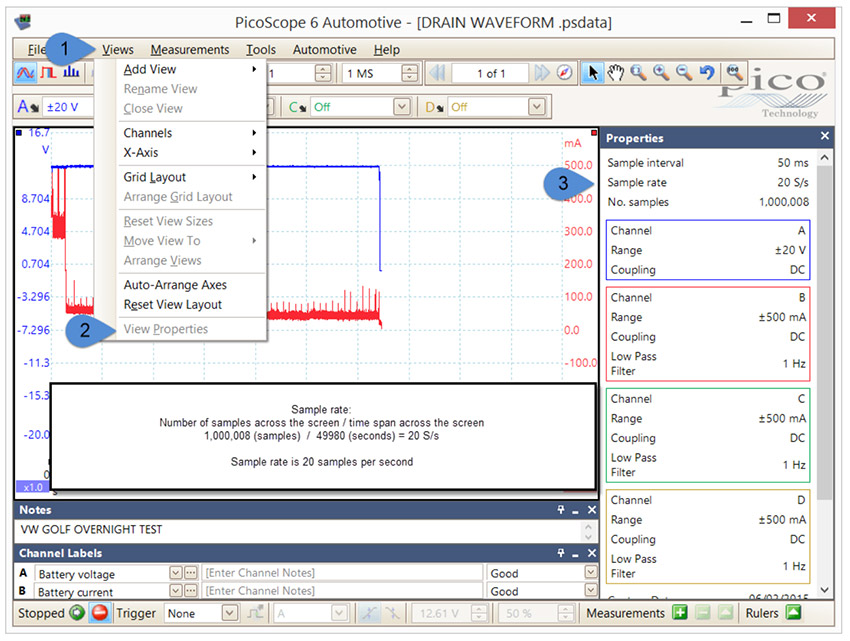This screenshot has height=641, width=850.
Task: Switch to Spectrum Mode icon
Action: (71, 73)
